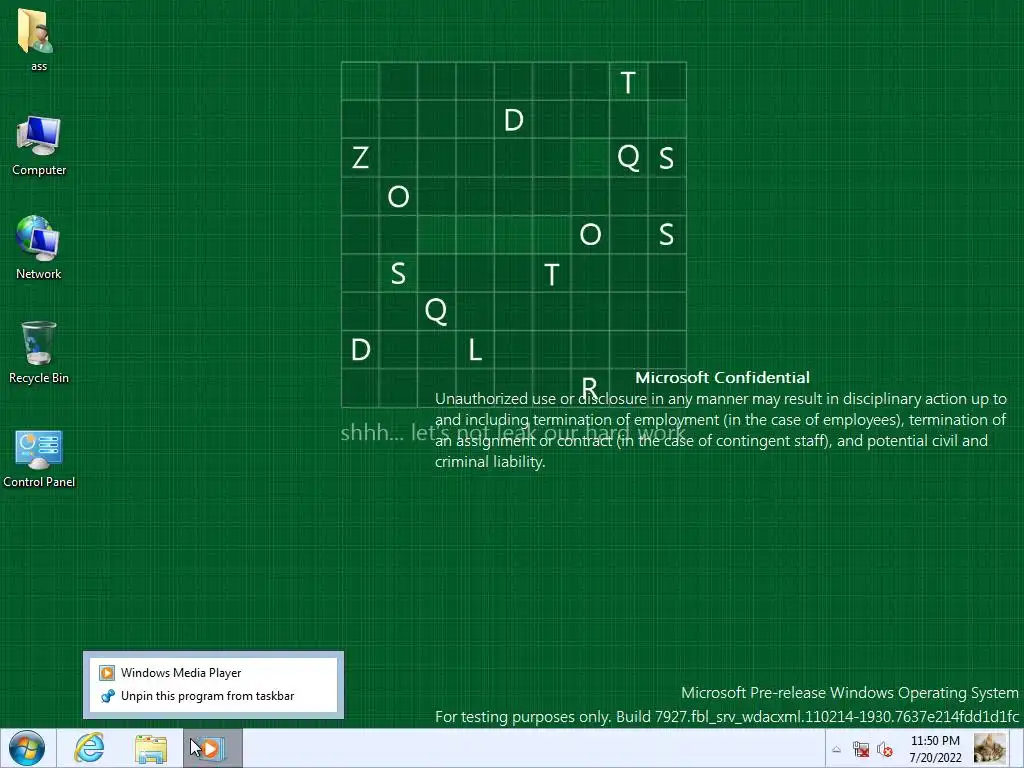Viewport: 1024px width, 768px height.
Task: Select Unpin this program from taskbar
Action: (x=213, y=696)
